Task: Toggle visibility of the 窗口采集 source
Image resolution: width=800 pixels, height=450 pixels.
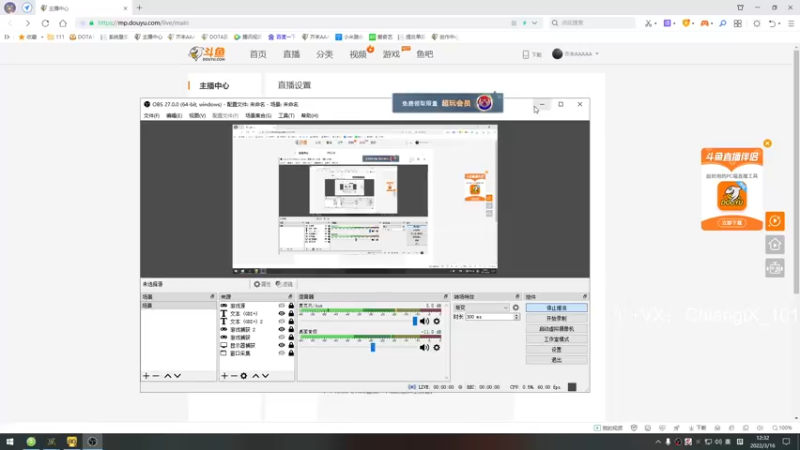Action: [x=282, y=353]
